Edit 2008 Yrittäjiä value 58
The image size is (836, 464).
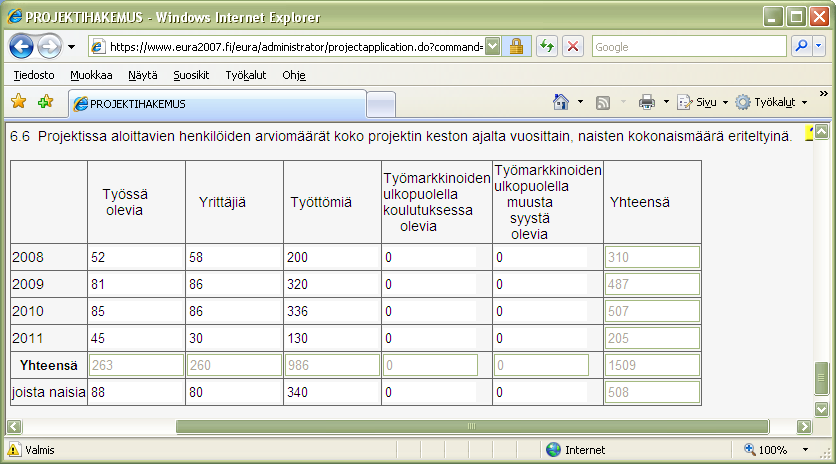click(x=234, y=257)
